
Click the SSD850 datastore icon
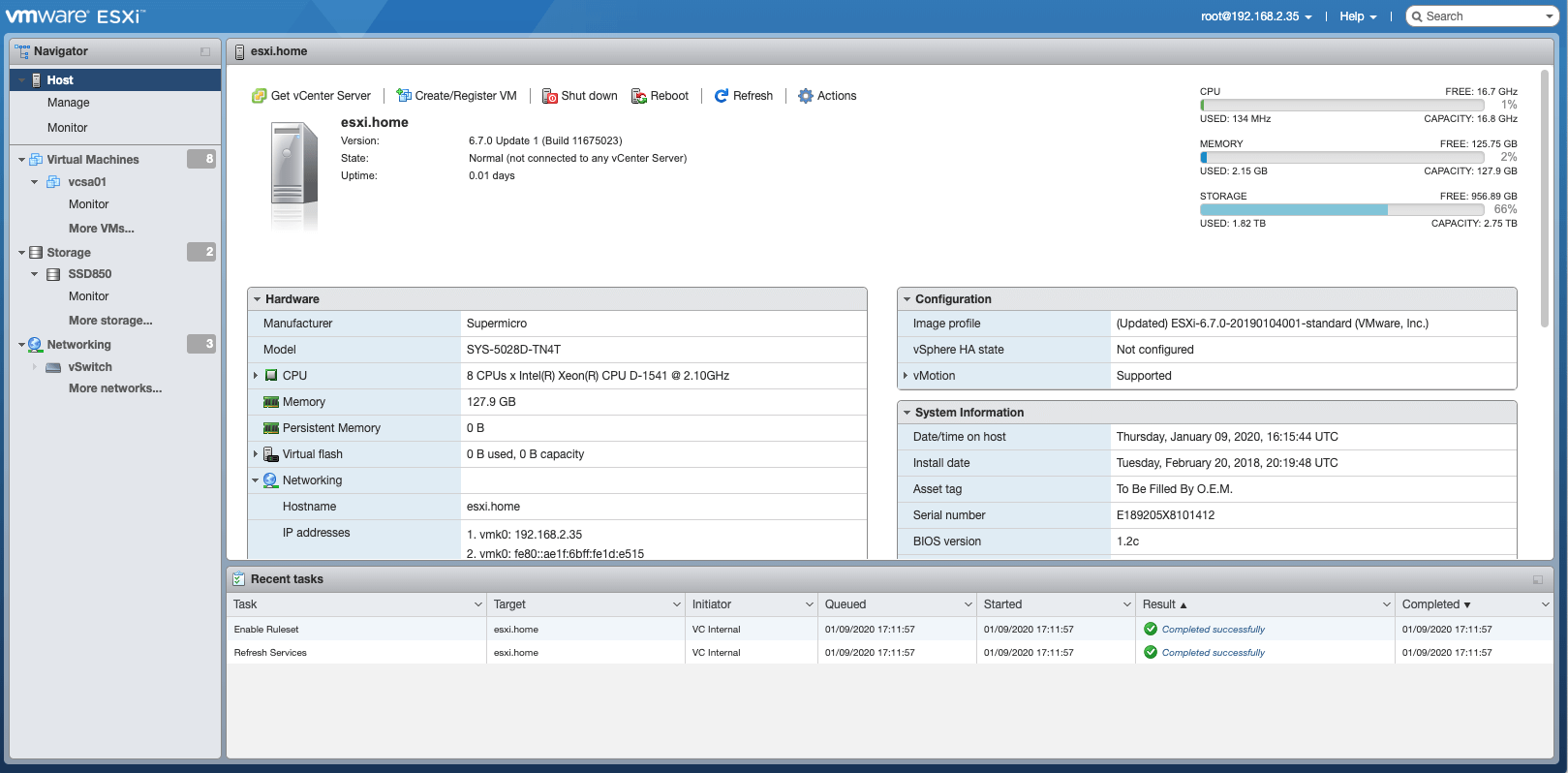(x=54, y=274)
